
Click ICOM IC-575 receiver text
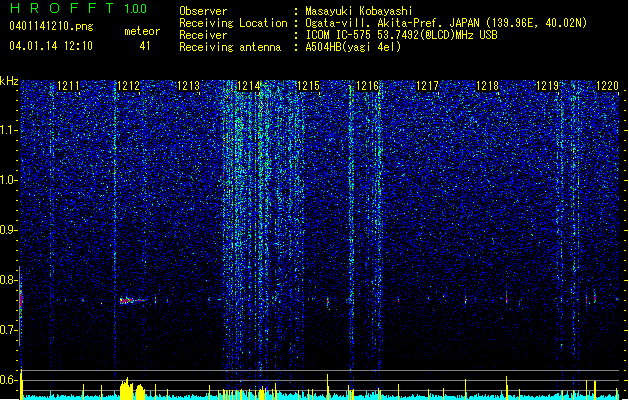(402, 35)
